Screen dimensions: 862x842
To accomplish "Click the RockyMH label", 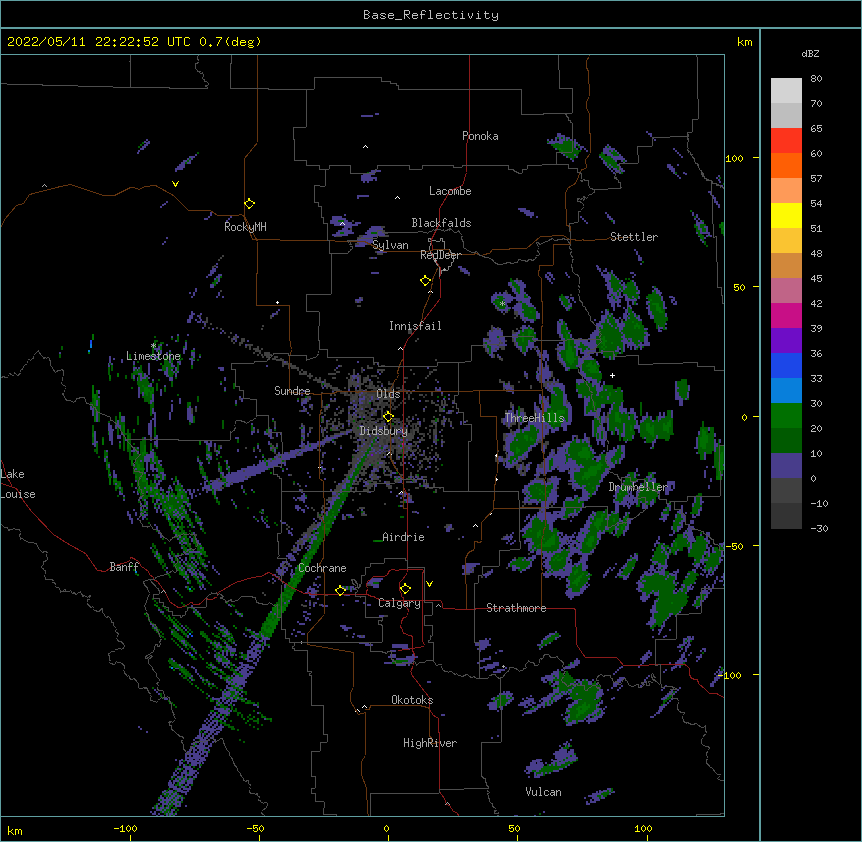I will tap(245, 226).
